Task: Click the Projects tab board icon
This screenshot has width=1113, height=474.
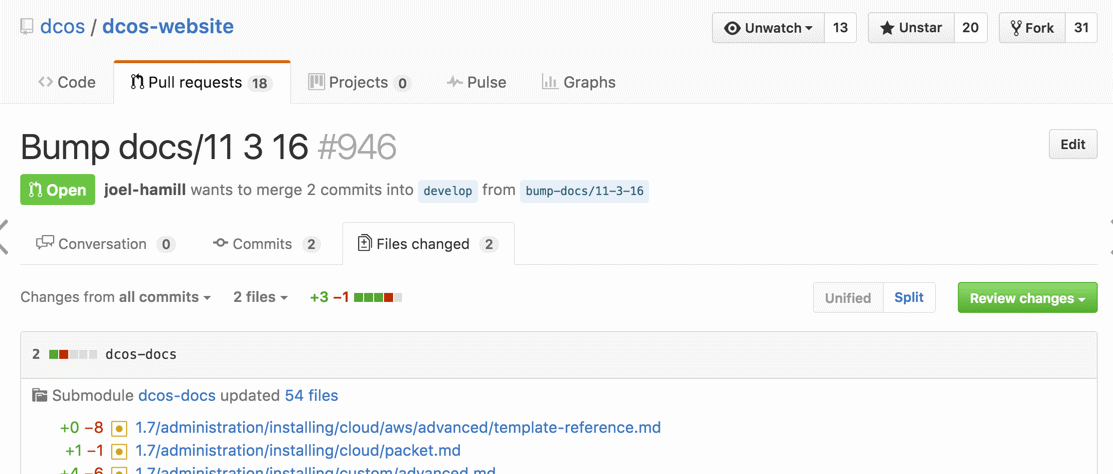Action: tap(316, 82)
